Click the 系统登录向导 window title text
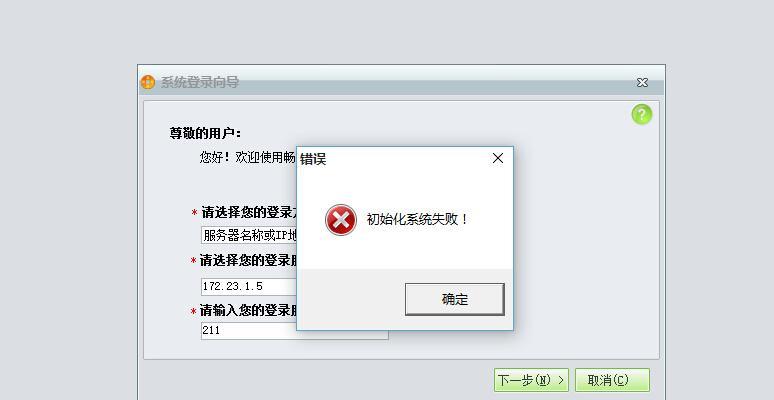 coord(200,82)
